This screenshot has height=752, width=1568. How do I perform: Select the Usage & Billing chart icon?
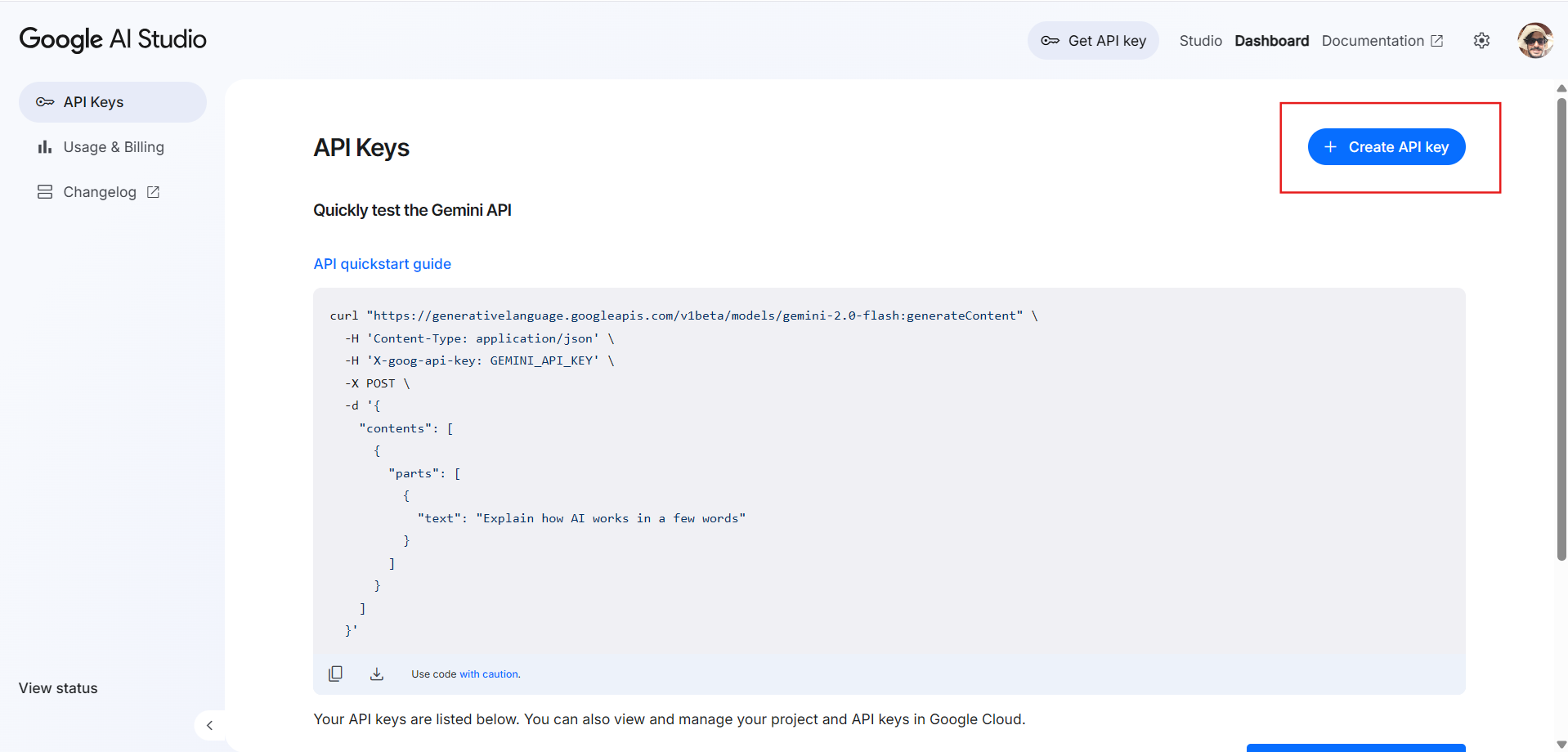(x=45, y=147)
